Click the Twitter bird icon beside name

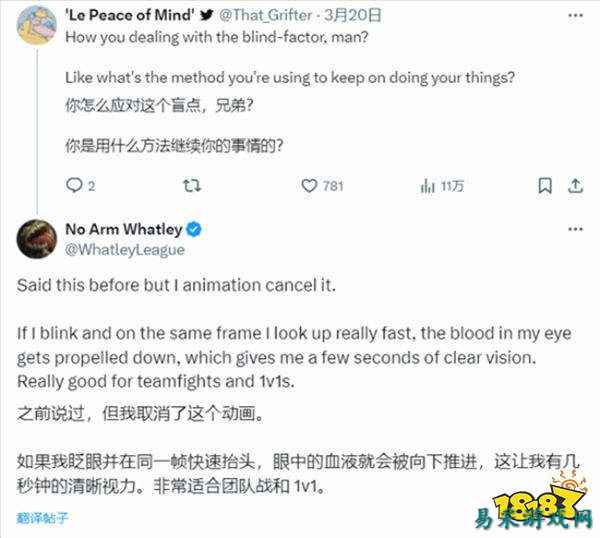click(x=207, y=15)
